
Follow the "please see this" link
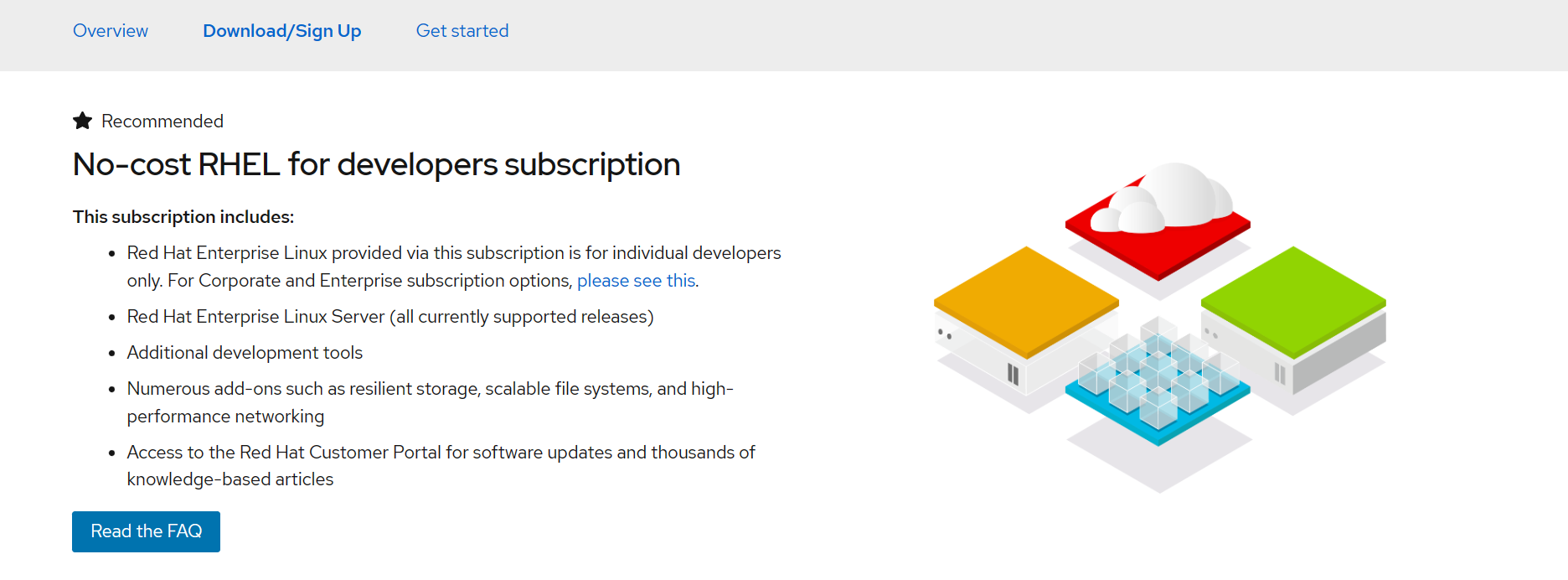637,281
